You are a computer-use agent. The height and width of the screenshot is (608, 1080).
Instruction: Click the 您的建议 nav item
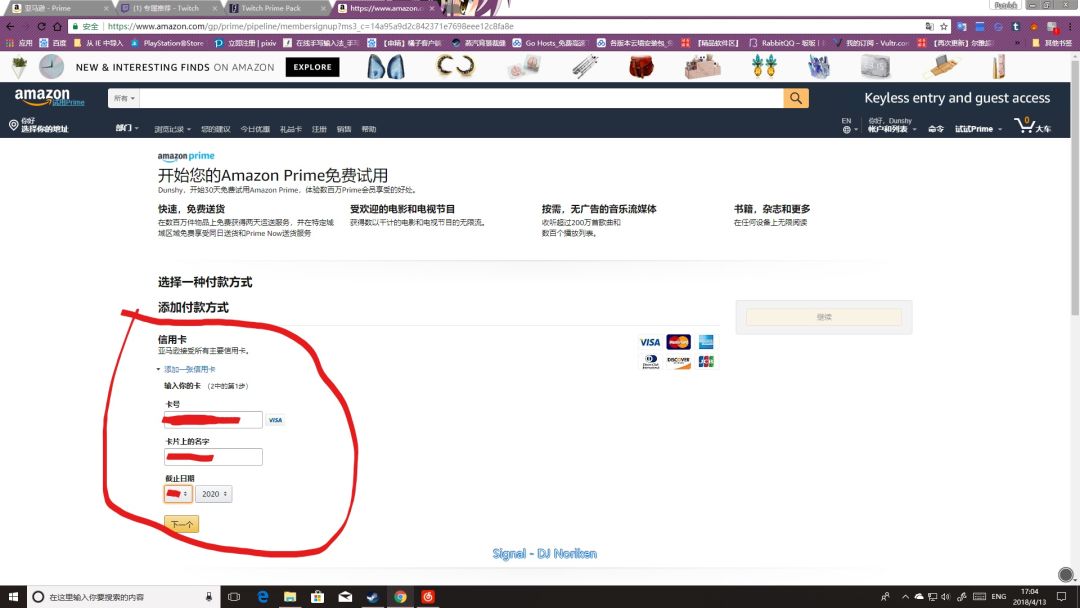[216, 129]
